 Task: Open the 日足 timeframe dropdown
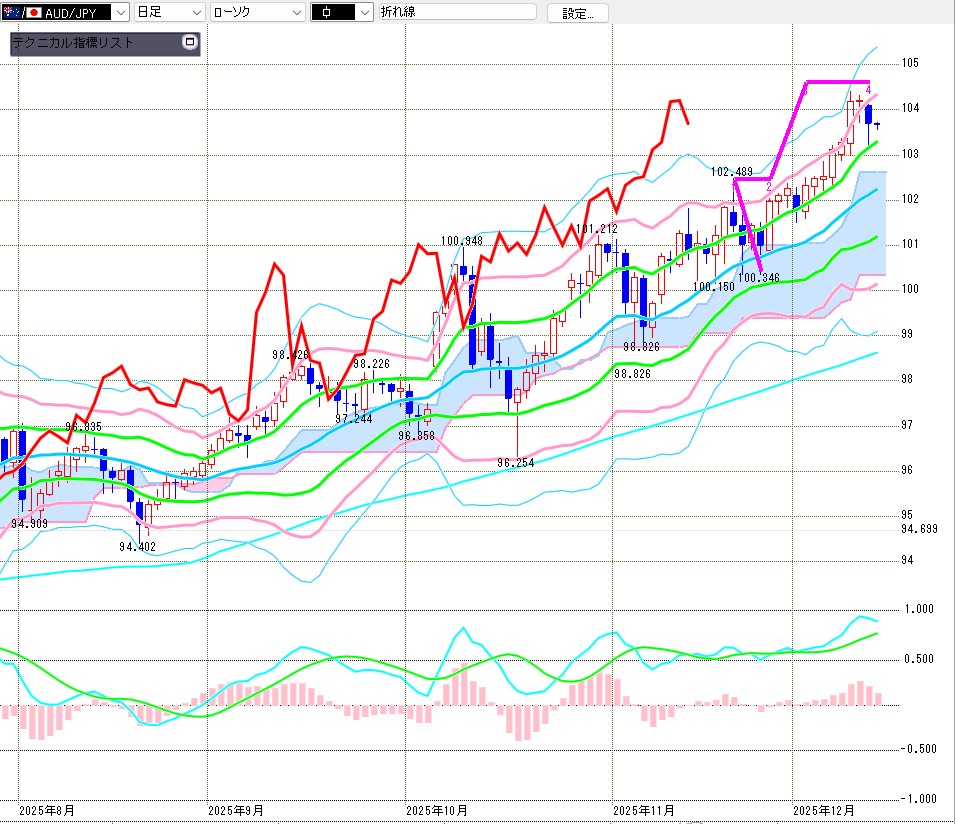(x=196, y=13)
